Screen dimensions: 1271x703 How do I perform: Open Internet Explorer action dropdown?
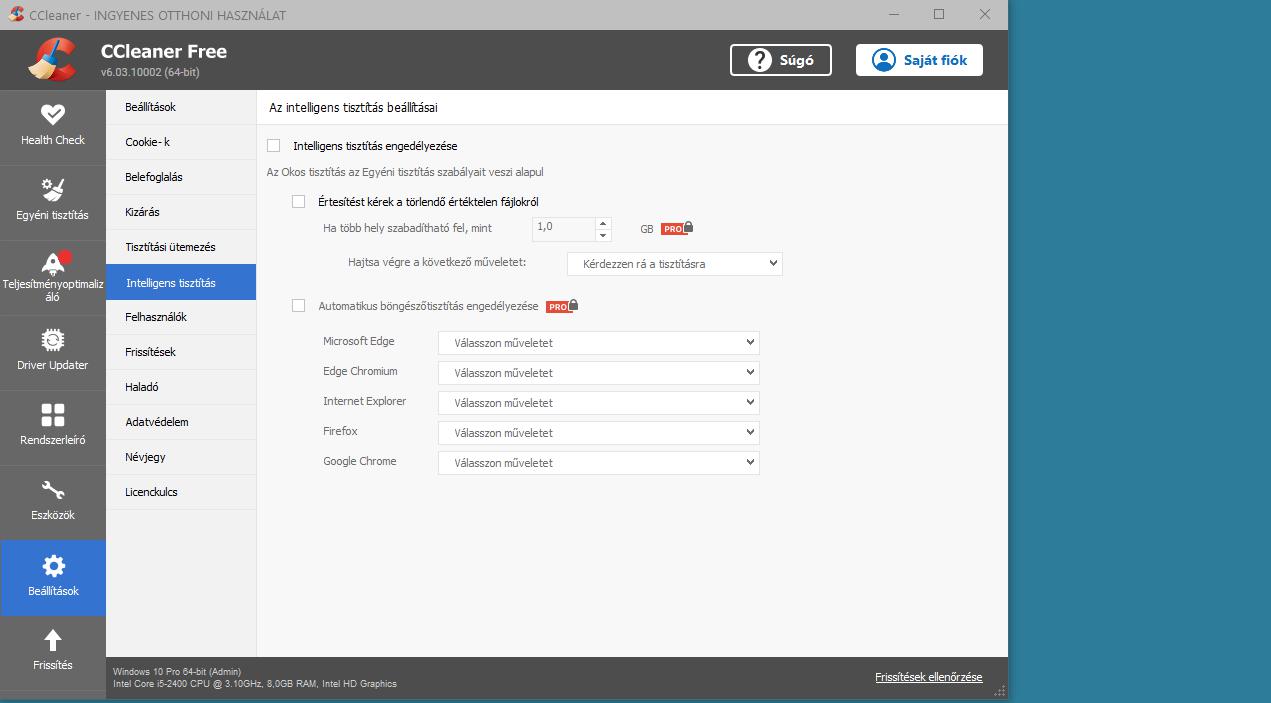(599, 403)
